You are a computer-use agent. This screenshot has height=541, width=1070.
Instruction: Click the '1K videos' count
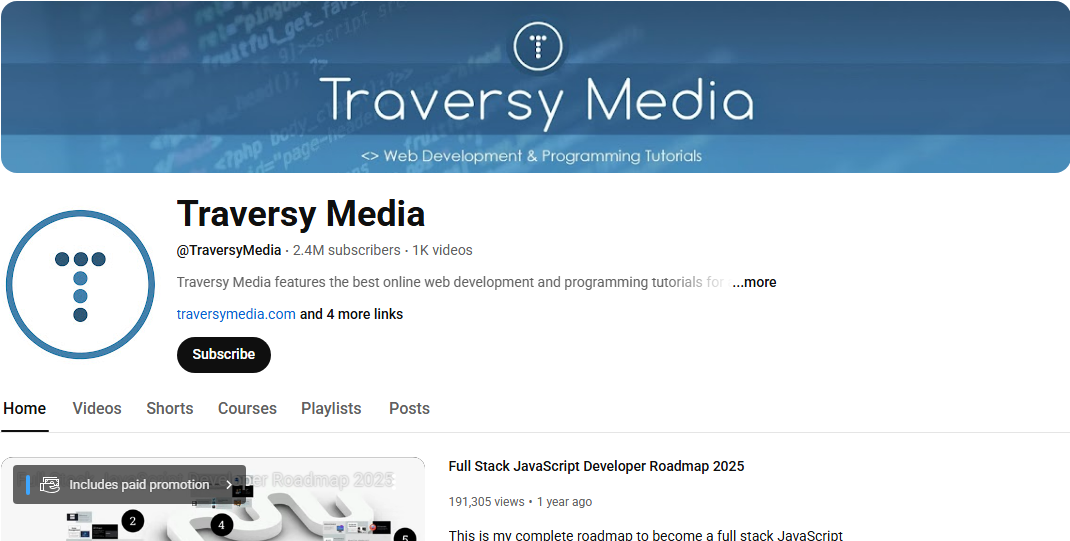click(442, 250)
